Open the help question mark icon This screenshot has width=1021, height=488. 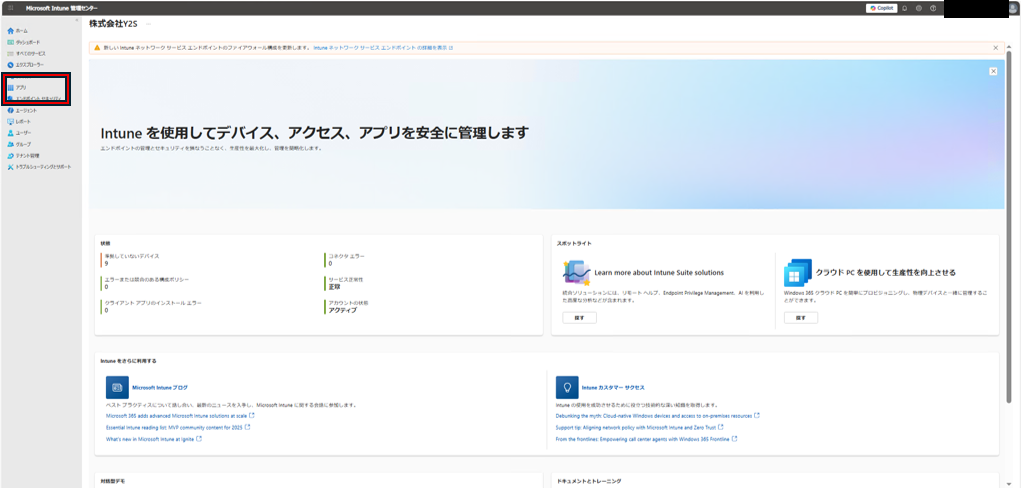point(932,8)
